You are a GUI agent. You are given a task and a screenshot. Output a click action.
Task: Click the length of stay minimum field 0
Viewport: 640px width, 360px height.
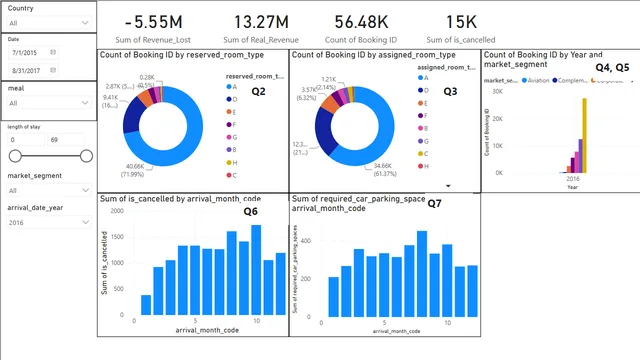26,140
